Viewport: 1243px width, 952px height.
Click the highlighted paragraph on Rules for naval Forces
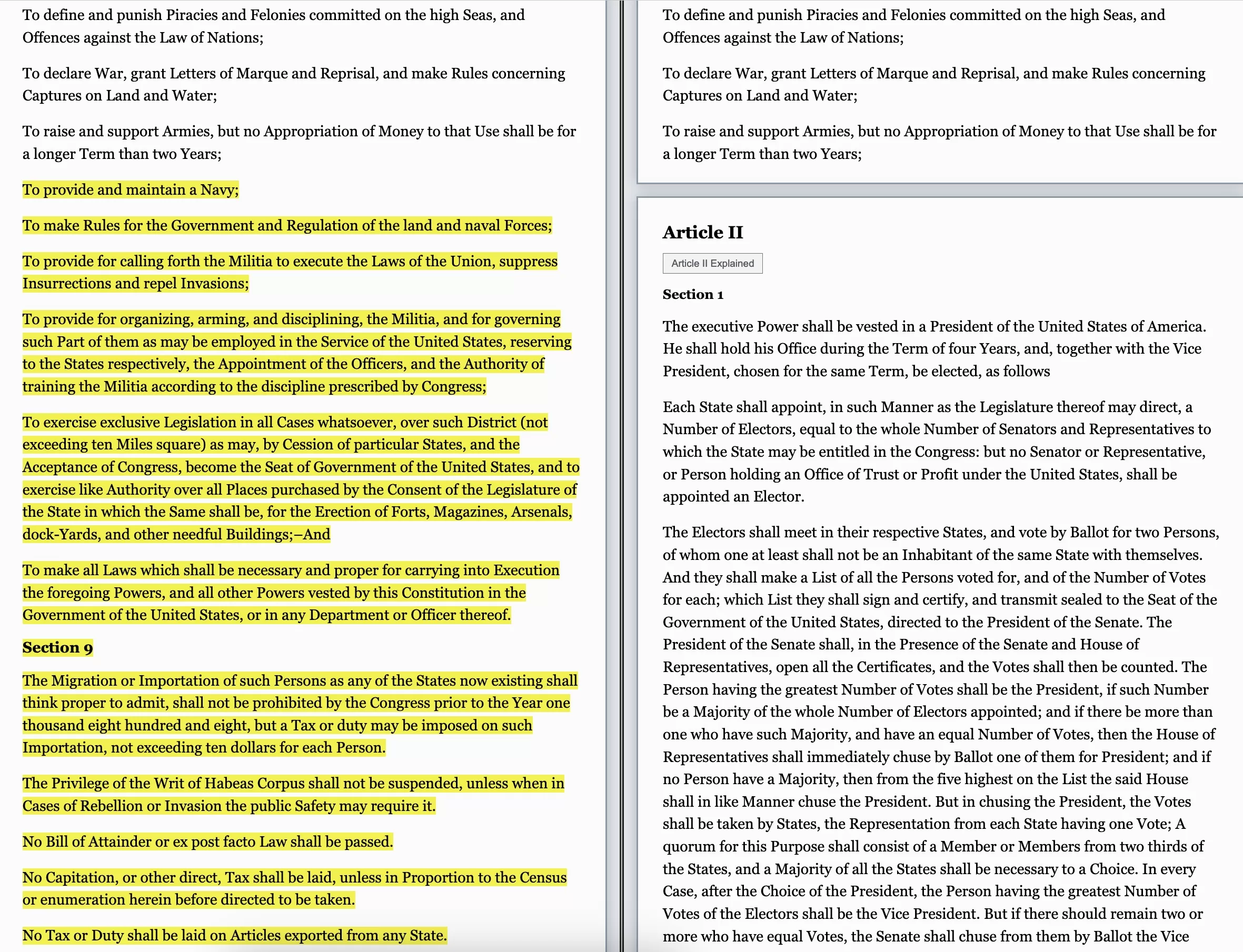click(287, 226)
